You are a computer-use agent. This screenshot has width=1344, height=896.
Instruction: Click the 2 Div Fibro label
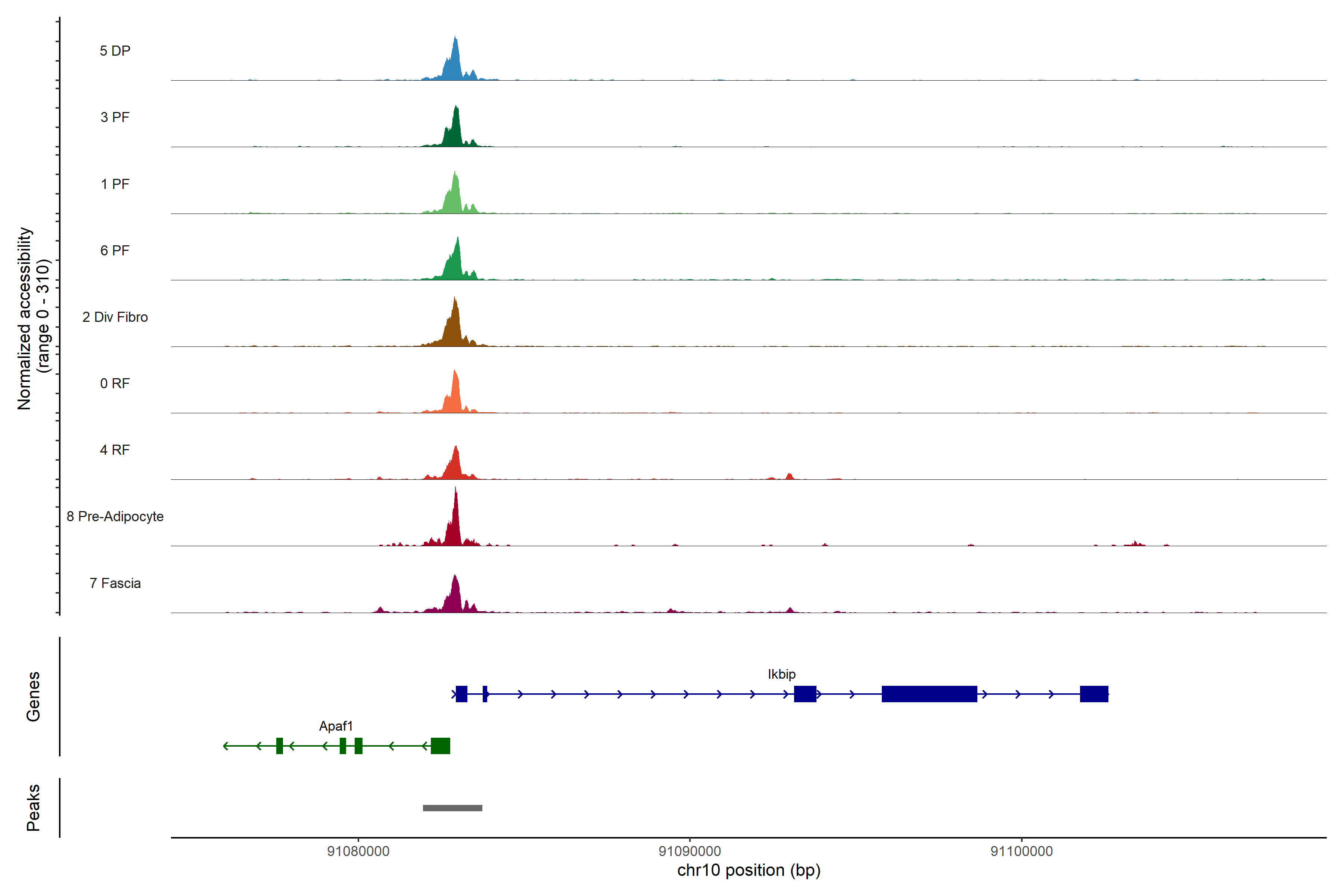pyautogui.click(x=115, y=317)
